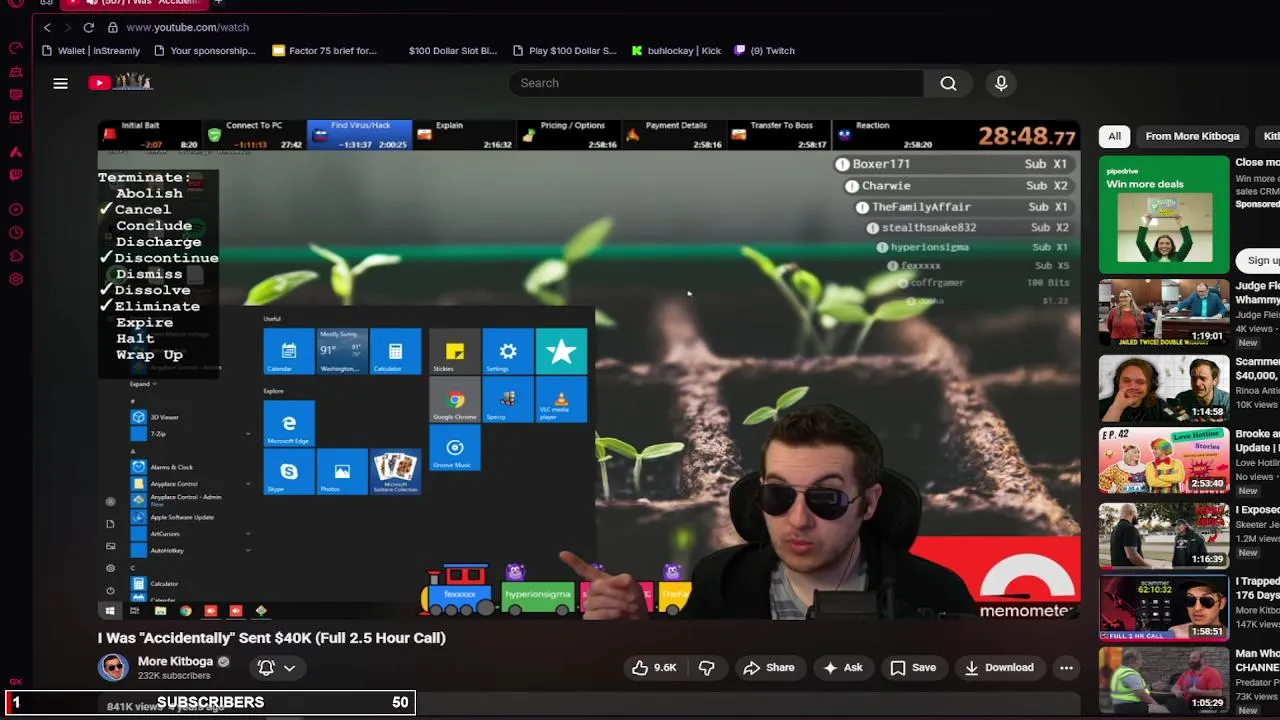Click the browser forward arrow

[x=68, y=27]
